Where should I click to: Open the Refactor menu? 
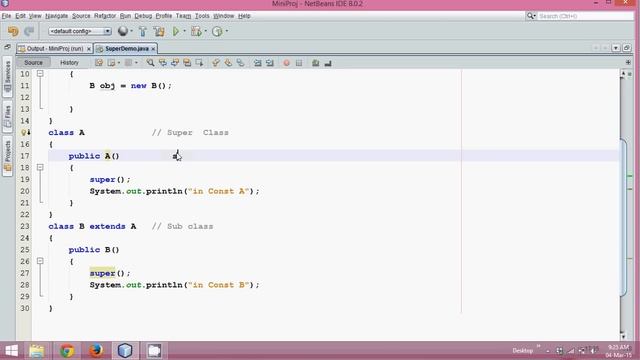point(105,16)
